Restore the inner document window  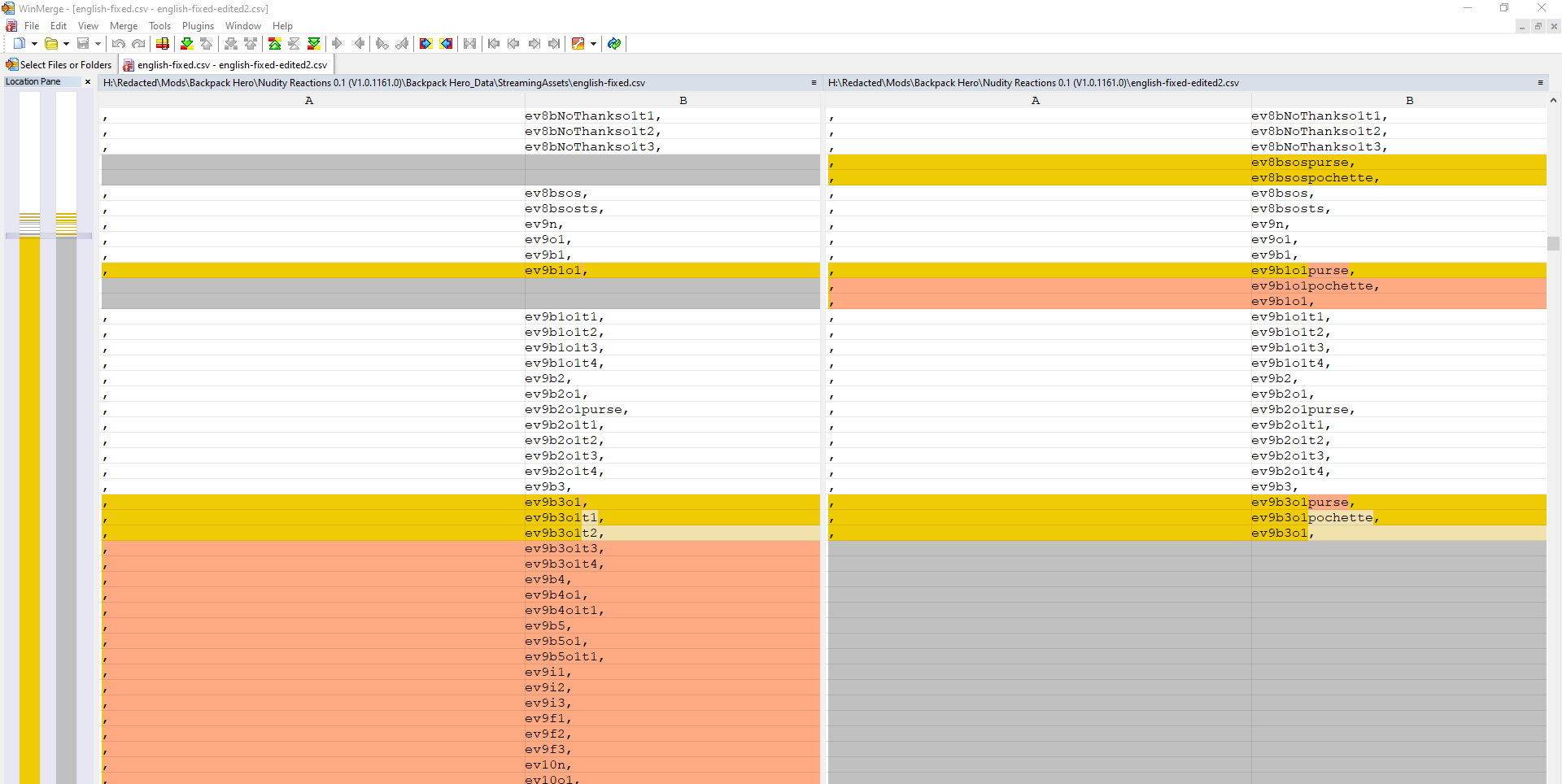tap(1538, 26)
